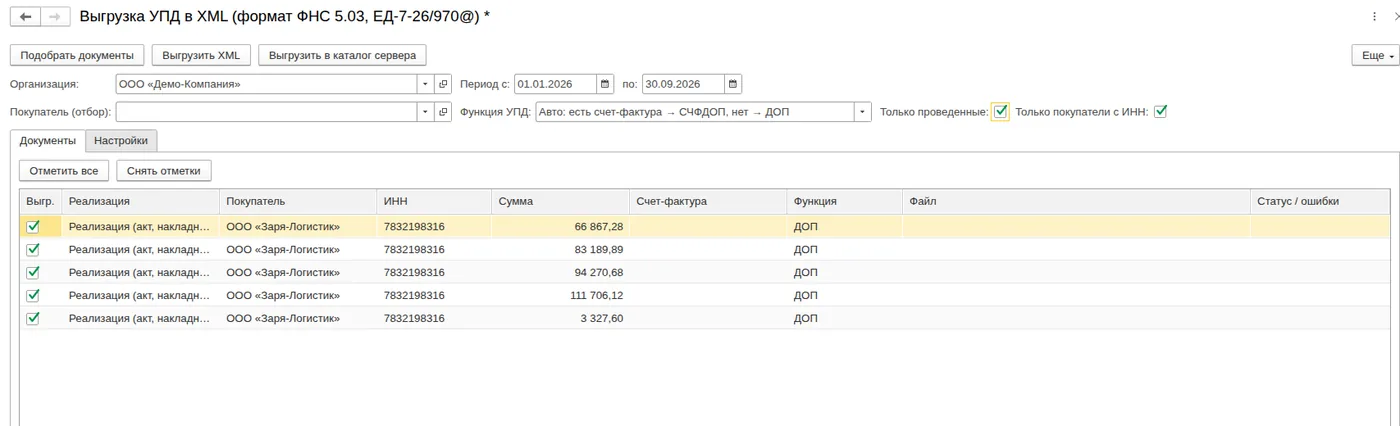Click ДОП function cell in 111 706,12 row
1400x426 pixels.
pyautogui.click(x=844, y=295)
